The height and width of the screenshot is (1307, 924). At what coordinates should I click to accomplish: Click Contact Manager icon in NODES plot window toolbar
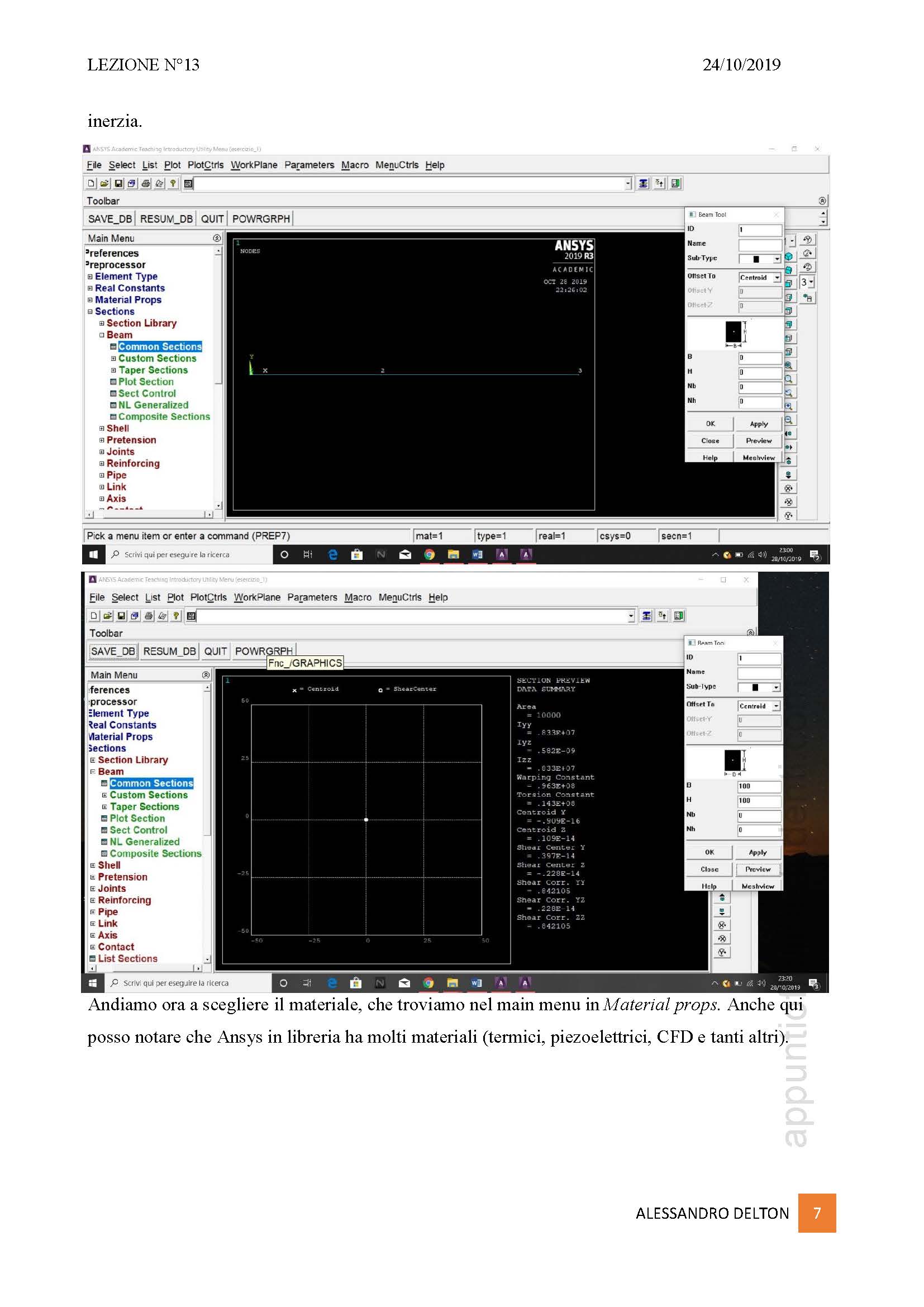tap(676, 183)
